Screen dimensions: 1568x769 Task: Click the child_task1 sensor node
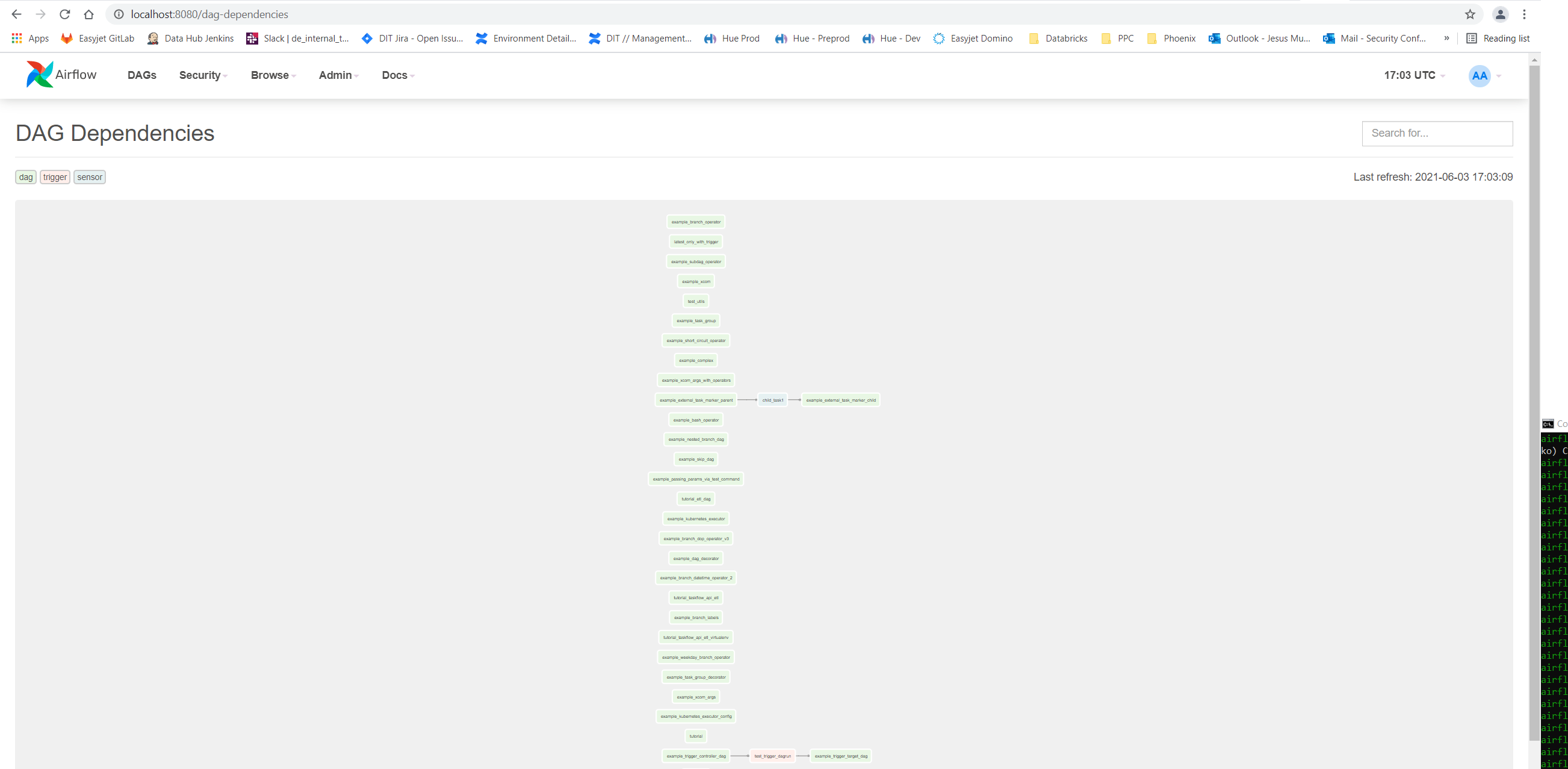(x=772, y=400)
